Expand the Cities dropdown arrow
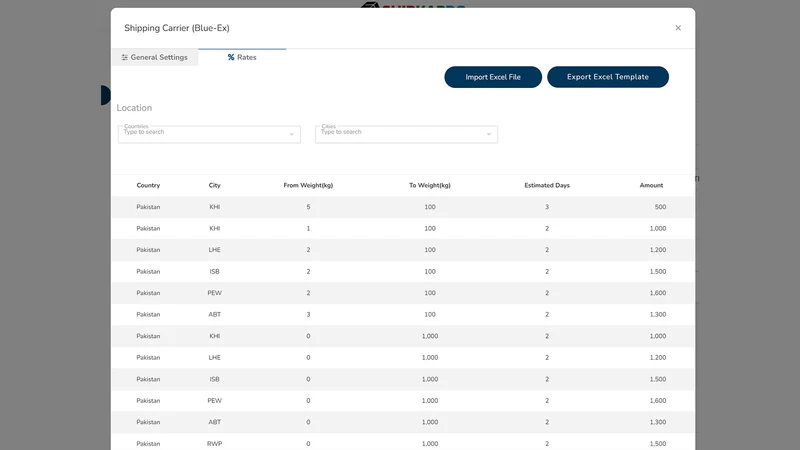The height and width of the screenshot is (450, 800). pos(489,134)
